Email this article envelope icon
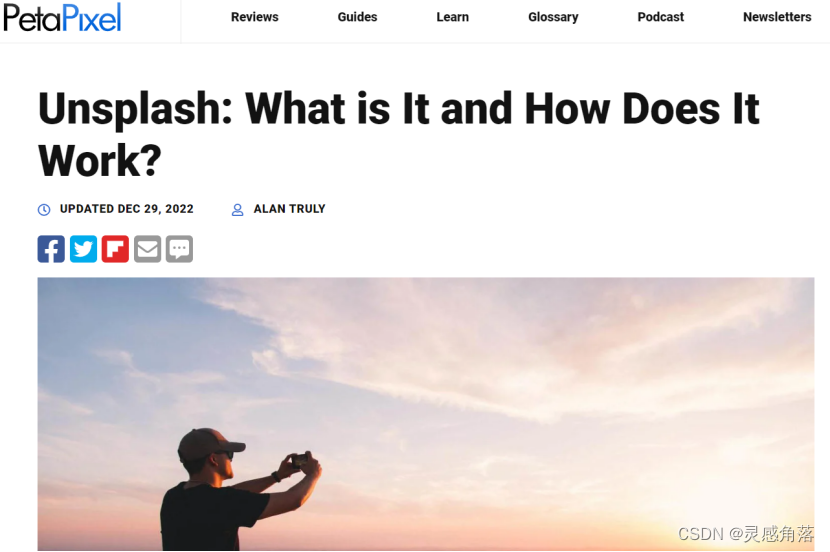 pos(147,249)
